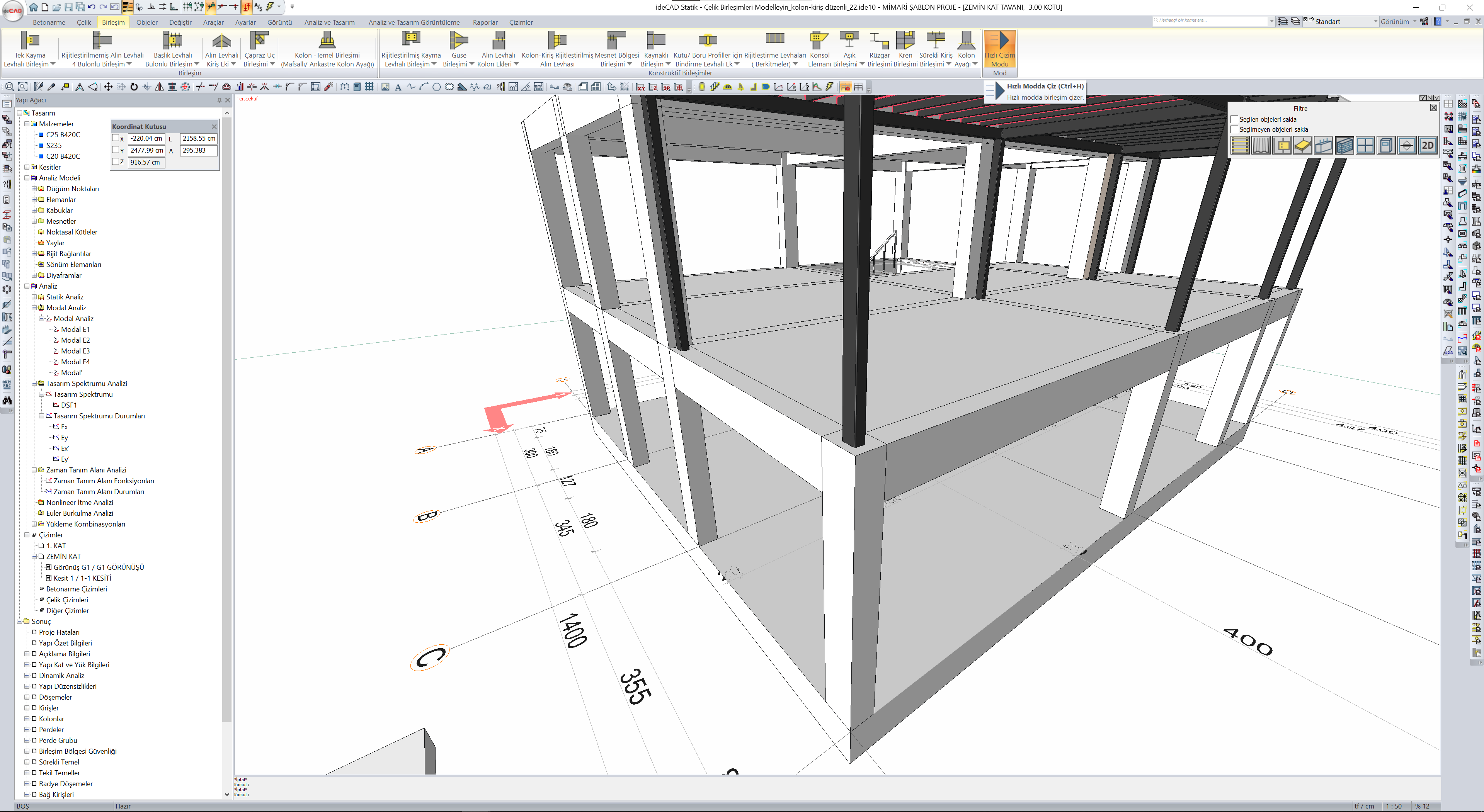Open Proje Hataları in the tree
This screenshot has height=812, width=1484.
pyautogui.click(x=59, y=632)
